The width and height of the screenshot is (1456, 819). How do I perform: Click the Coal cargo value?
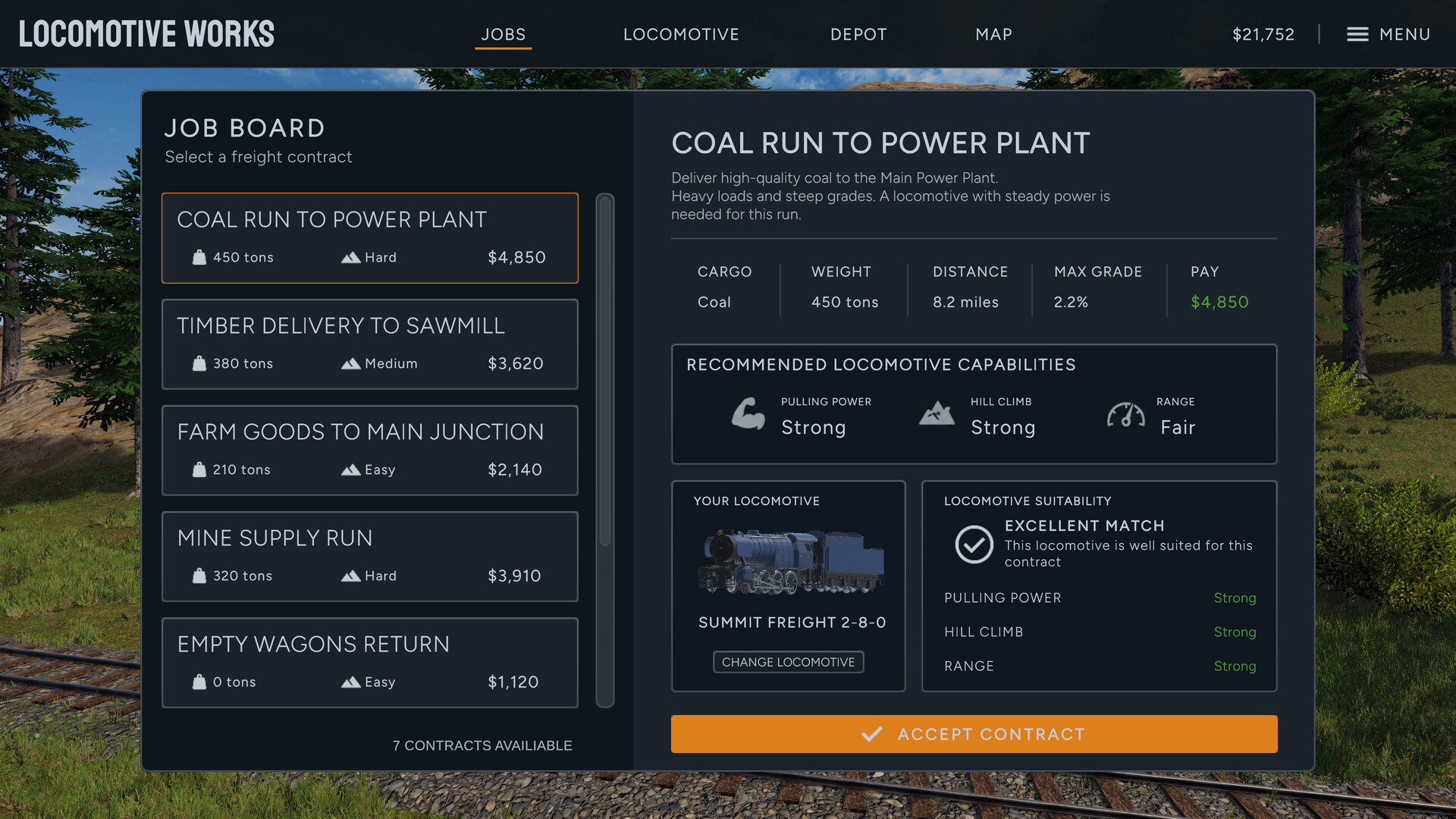[x=714, y=302]
